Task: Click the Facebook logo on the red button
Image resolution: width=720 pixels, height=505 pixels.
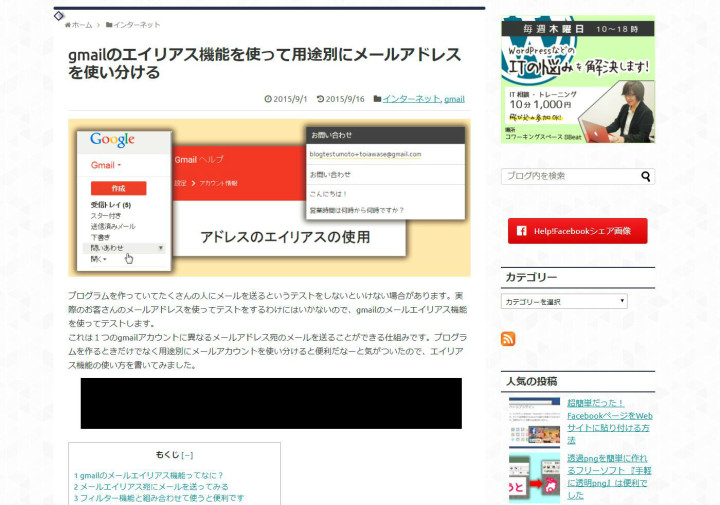Action: (522, 231)
